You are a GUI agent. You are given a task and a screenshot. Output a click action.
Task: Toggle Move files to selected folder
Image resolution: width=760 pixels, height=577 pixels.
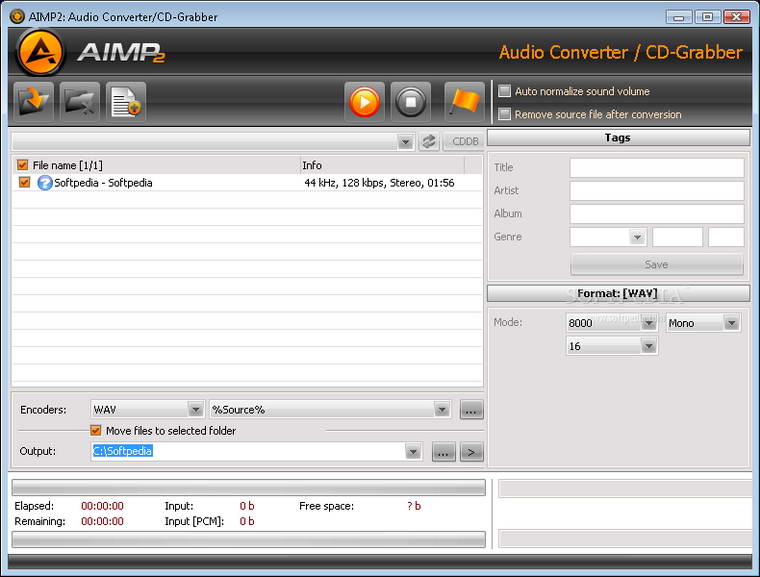coord(95,430)
